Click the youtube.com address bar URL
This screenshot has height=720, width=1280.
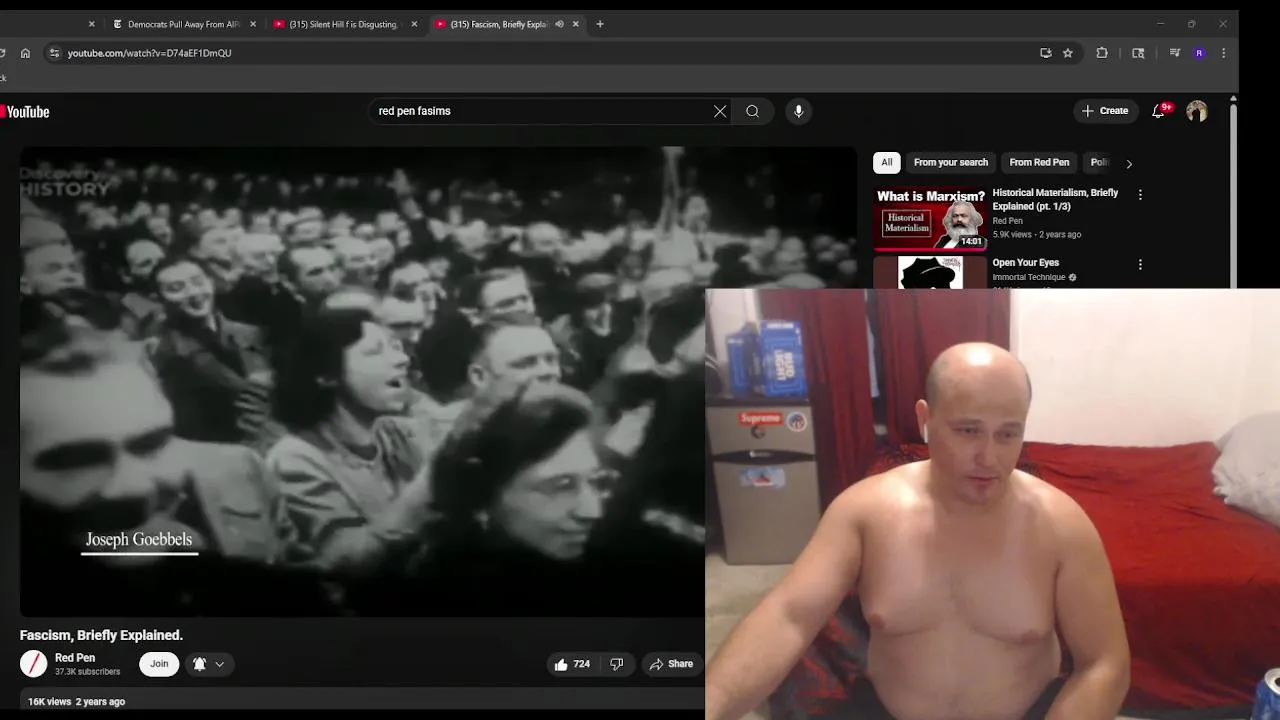(149, 53)
